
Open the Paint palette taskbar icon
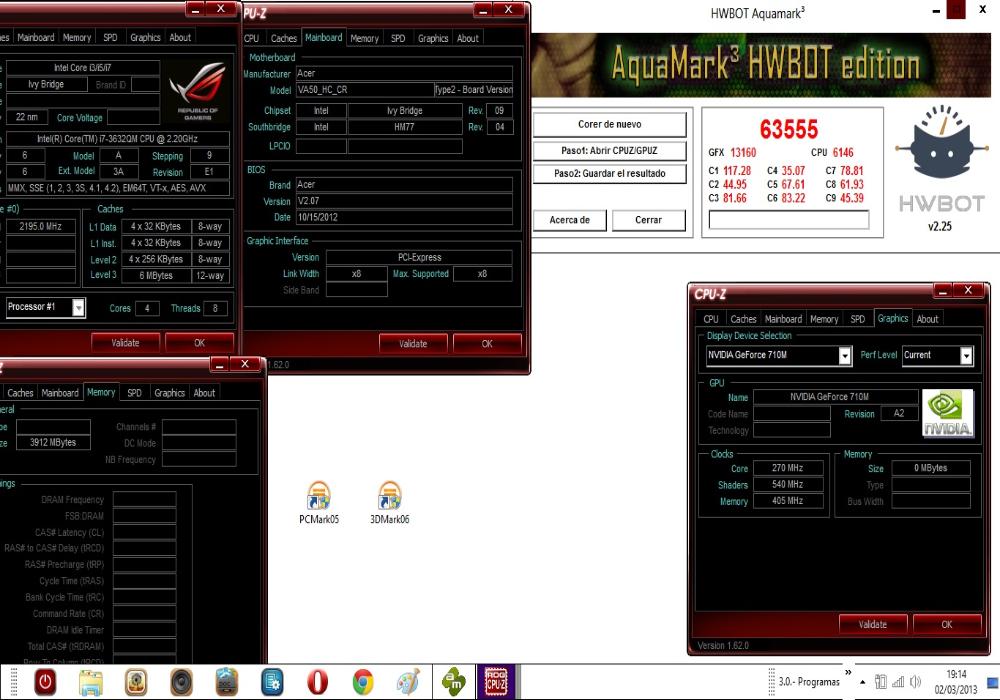coord(408,682)
